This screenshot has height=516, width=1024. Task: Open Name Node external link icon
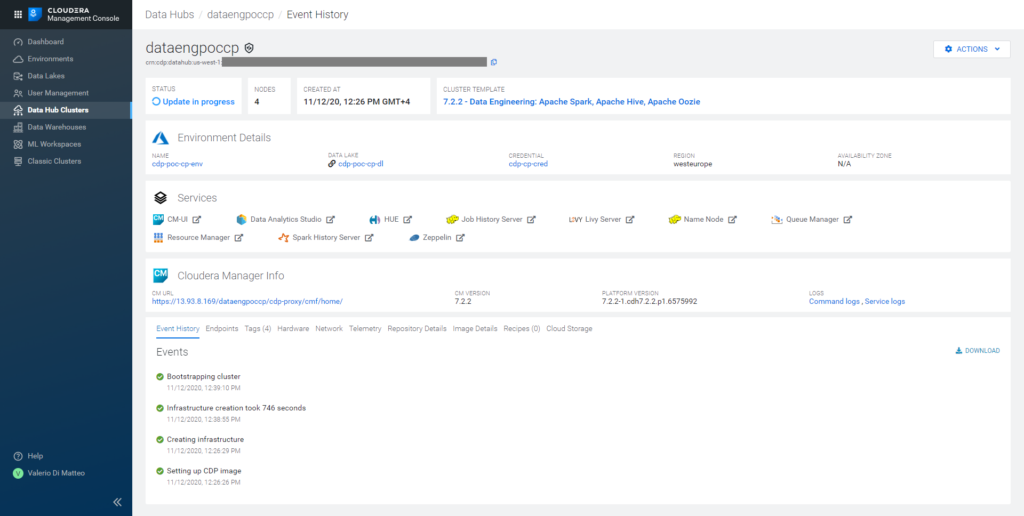point(732,219)
